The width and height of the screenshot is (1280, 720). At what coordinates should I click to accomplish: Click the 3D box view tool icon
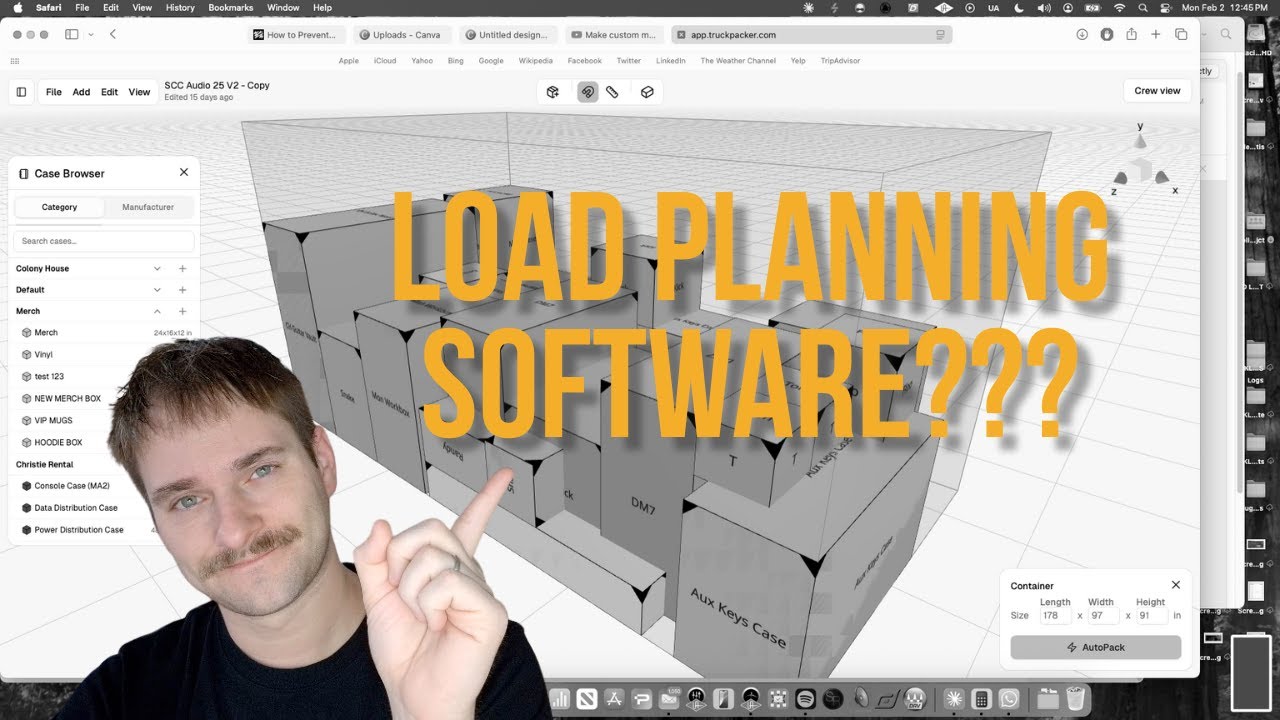tap(647, 92)
